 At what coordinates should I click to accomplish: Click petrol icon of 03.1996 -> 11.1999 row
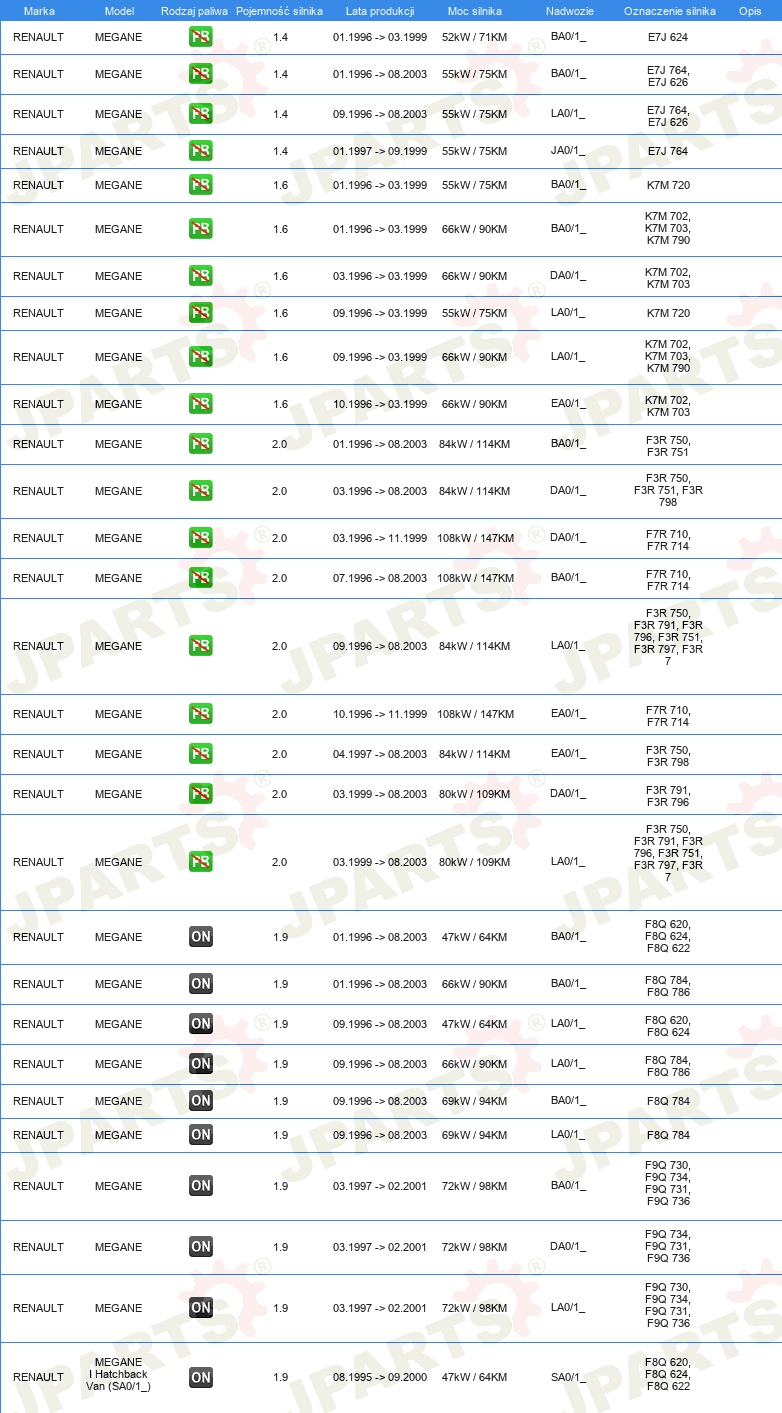pyautogui.click(x=201, y=538)
